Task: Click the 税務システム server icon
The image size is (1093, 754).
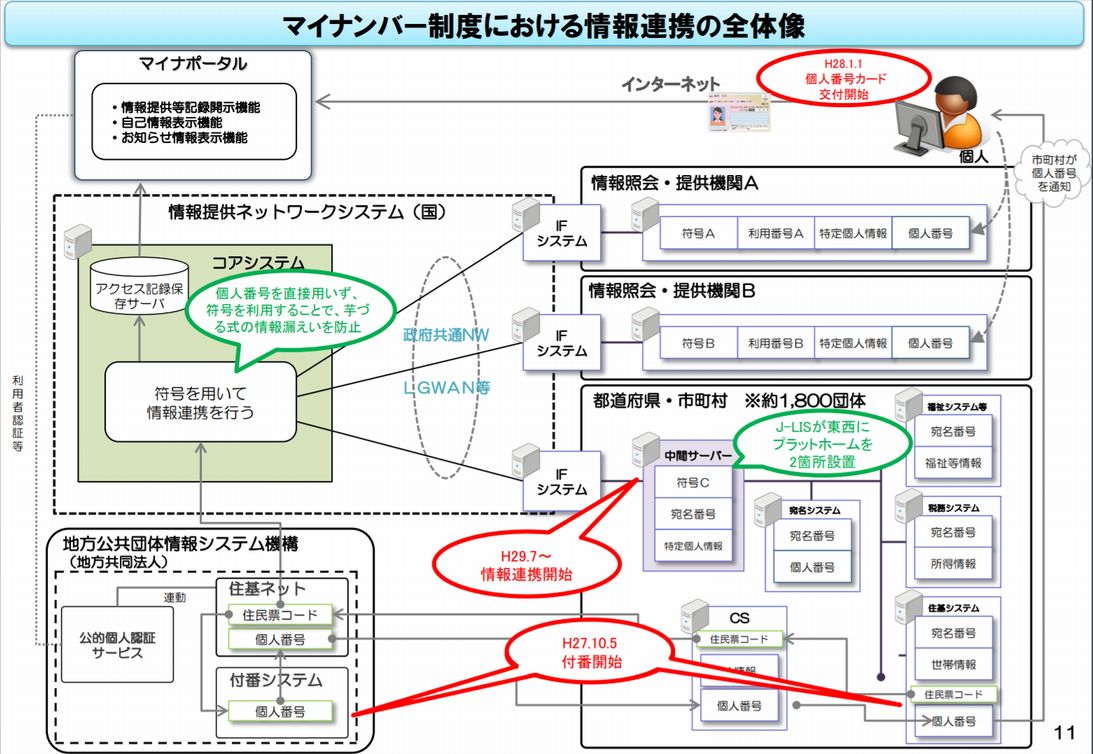Action: [x=909, y=506]
